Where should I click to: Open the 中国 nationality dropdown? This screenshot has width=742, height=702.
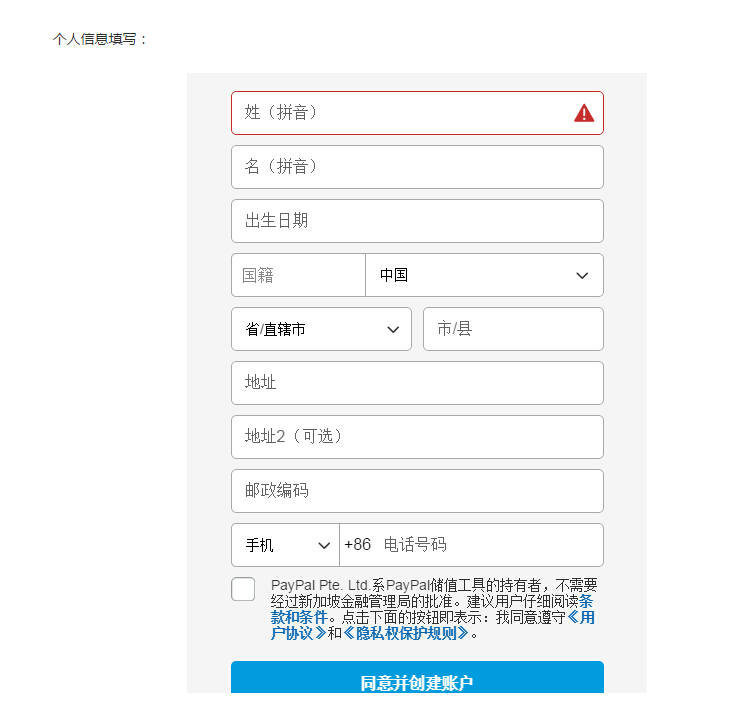pos(485,275)
